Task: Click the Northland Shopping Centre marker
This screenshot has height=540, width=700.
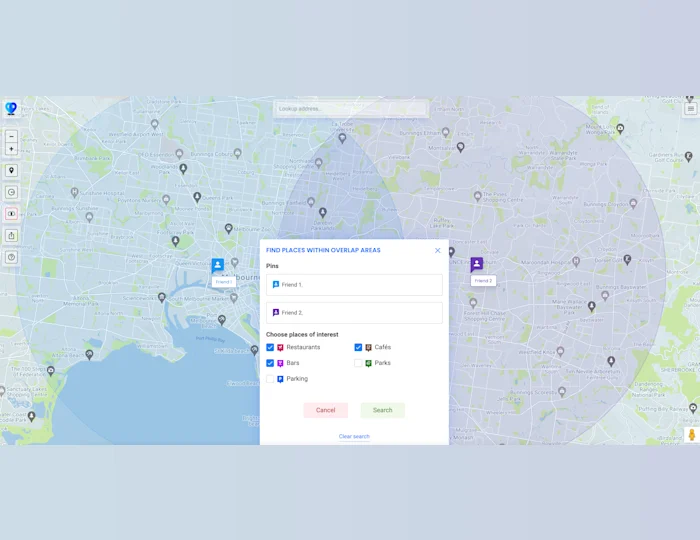Action: pyautogui.click(x=318, y=163)
